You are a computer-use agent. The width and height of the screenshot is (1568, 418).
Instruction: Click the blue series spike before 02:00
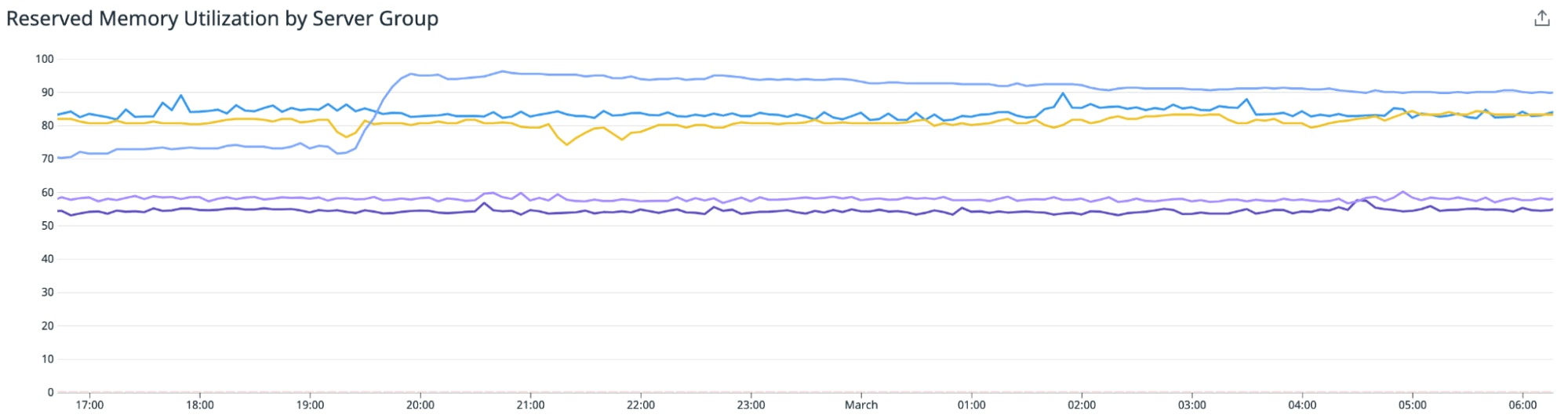pos(1063,93)
